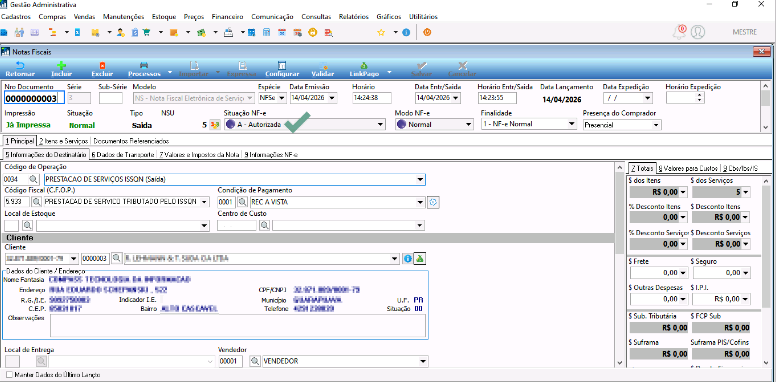Image resolution: width=777 pixels, height=382 pixels.
Task: Click the Horário Expedição spinner arrows
Action: [x=699, y=98]
